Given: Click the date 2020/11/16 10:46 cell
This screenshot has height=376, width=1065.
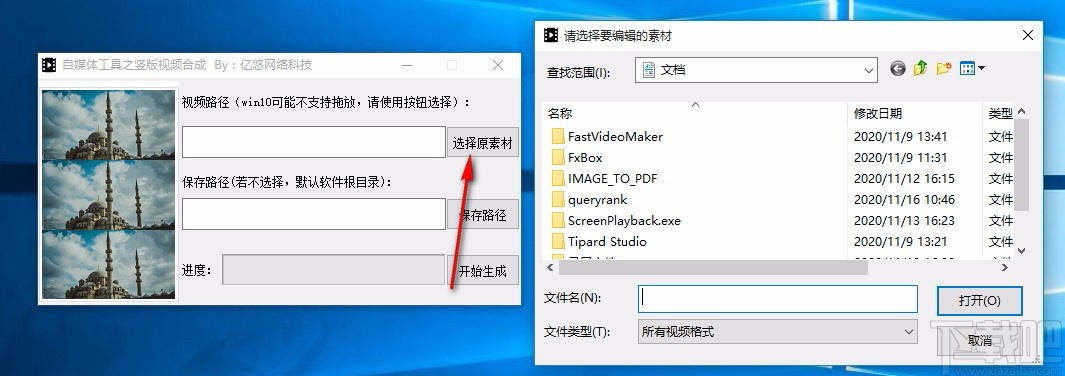Looking at the screenshot, I should 904,200.
